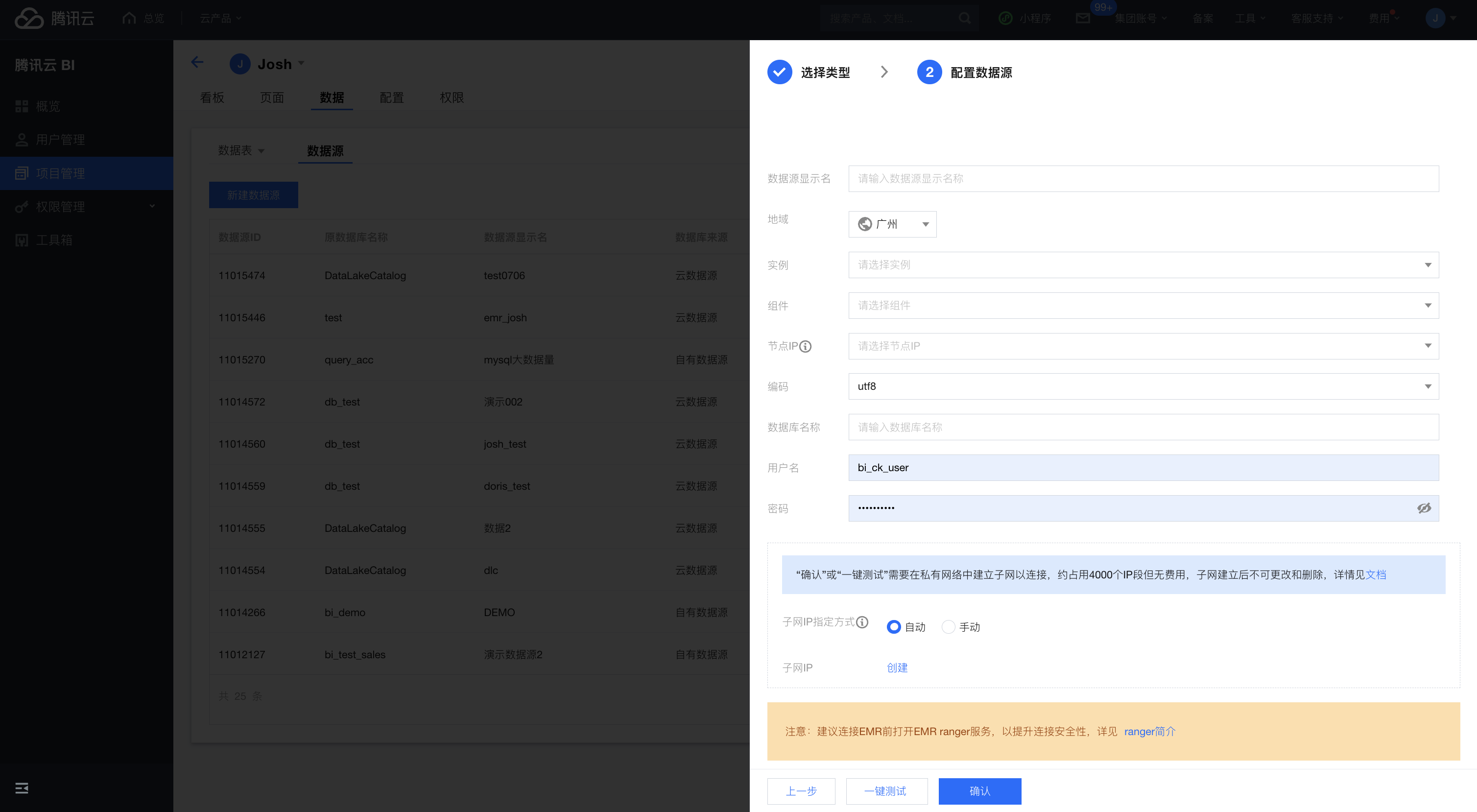This screenshot has height=812, width=1477.
Task: Open the 广州 region dropdown
Action: coord(892,224)
